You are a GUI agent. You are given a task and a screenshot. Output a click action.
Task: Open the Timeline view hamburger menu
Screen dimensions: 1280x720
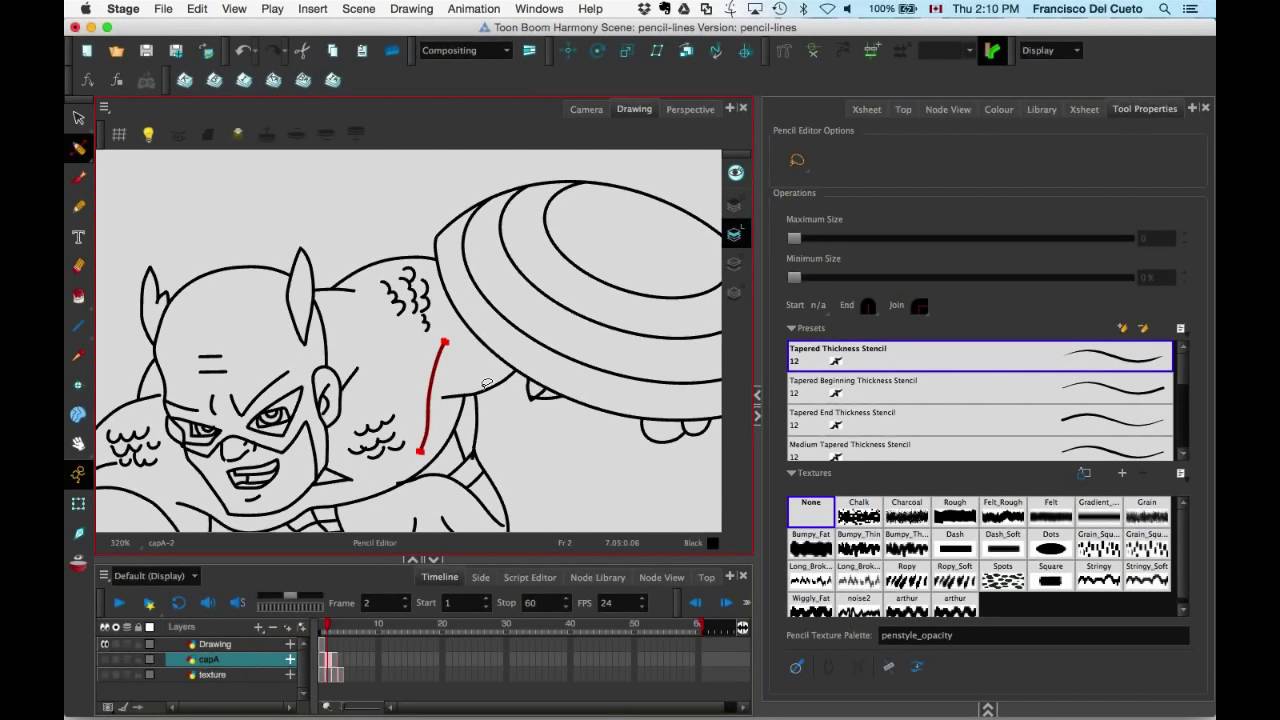point(104,576)
